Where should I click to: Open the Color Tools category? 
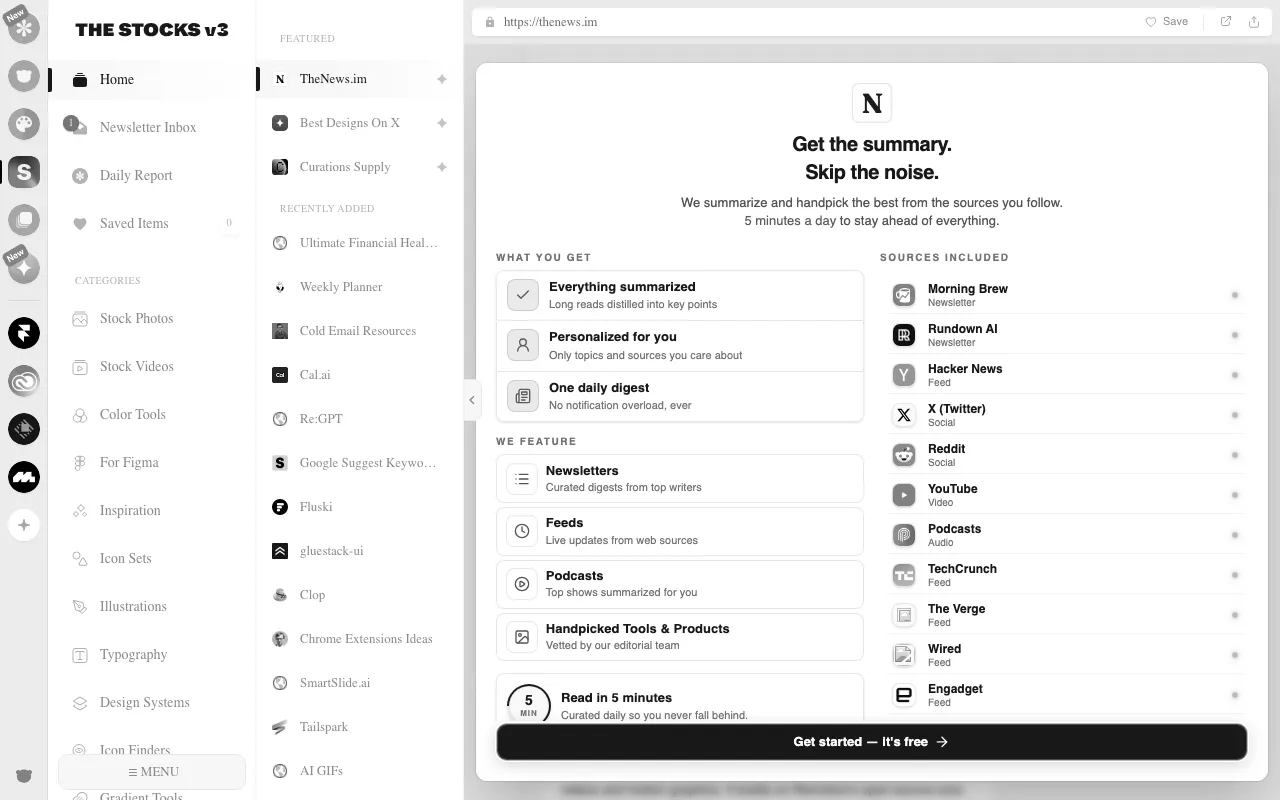[152, 414]
